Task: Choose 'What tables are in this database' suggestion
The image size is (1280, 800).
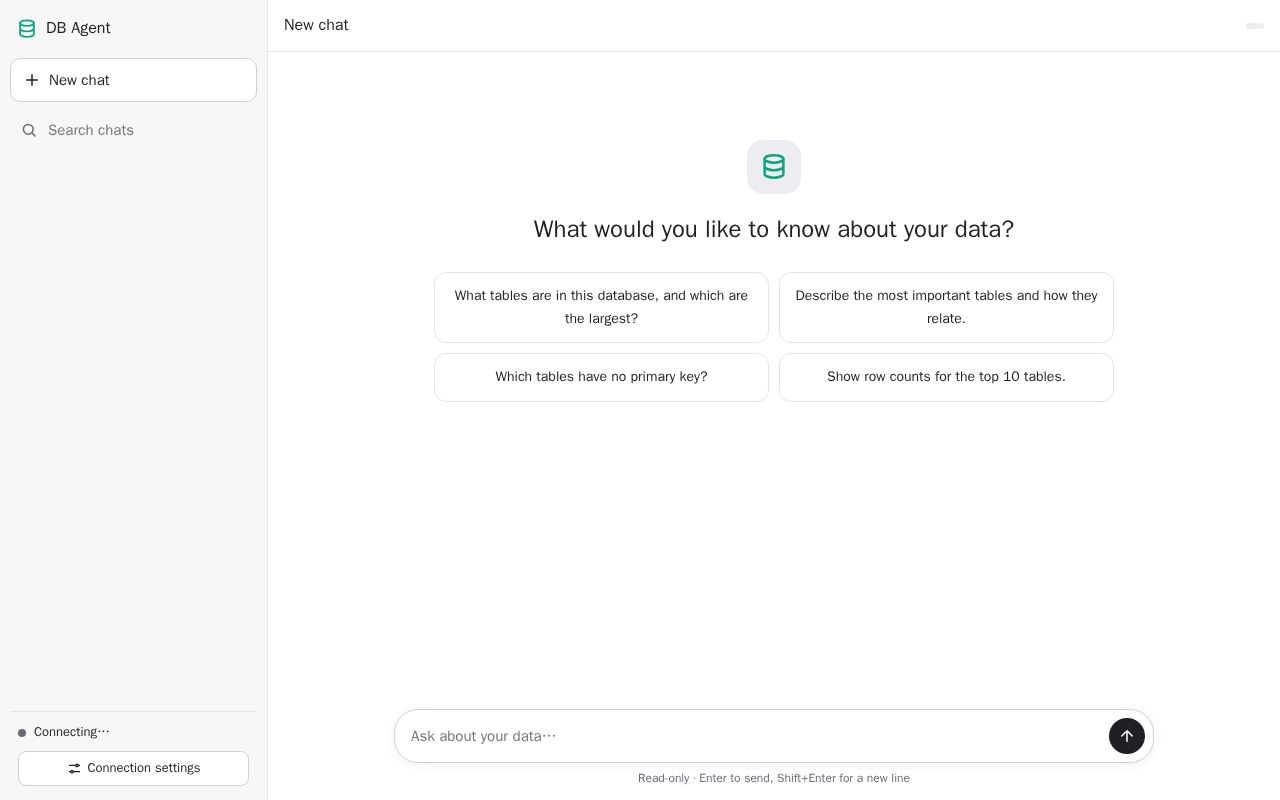Action: pos(601,307)
